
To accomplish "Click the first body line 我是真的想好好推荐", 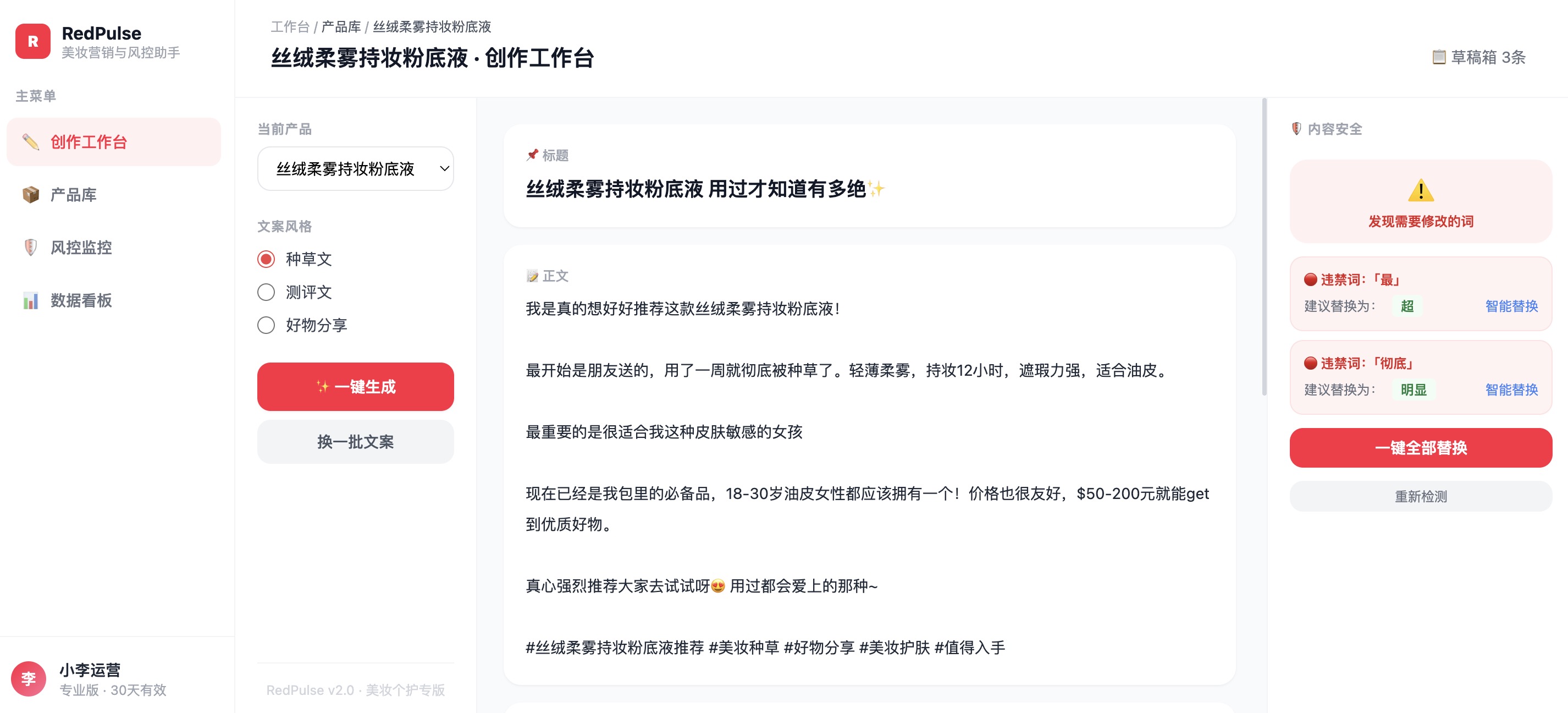I will 683,309.
